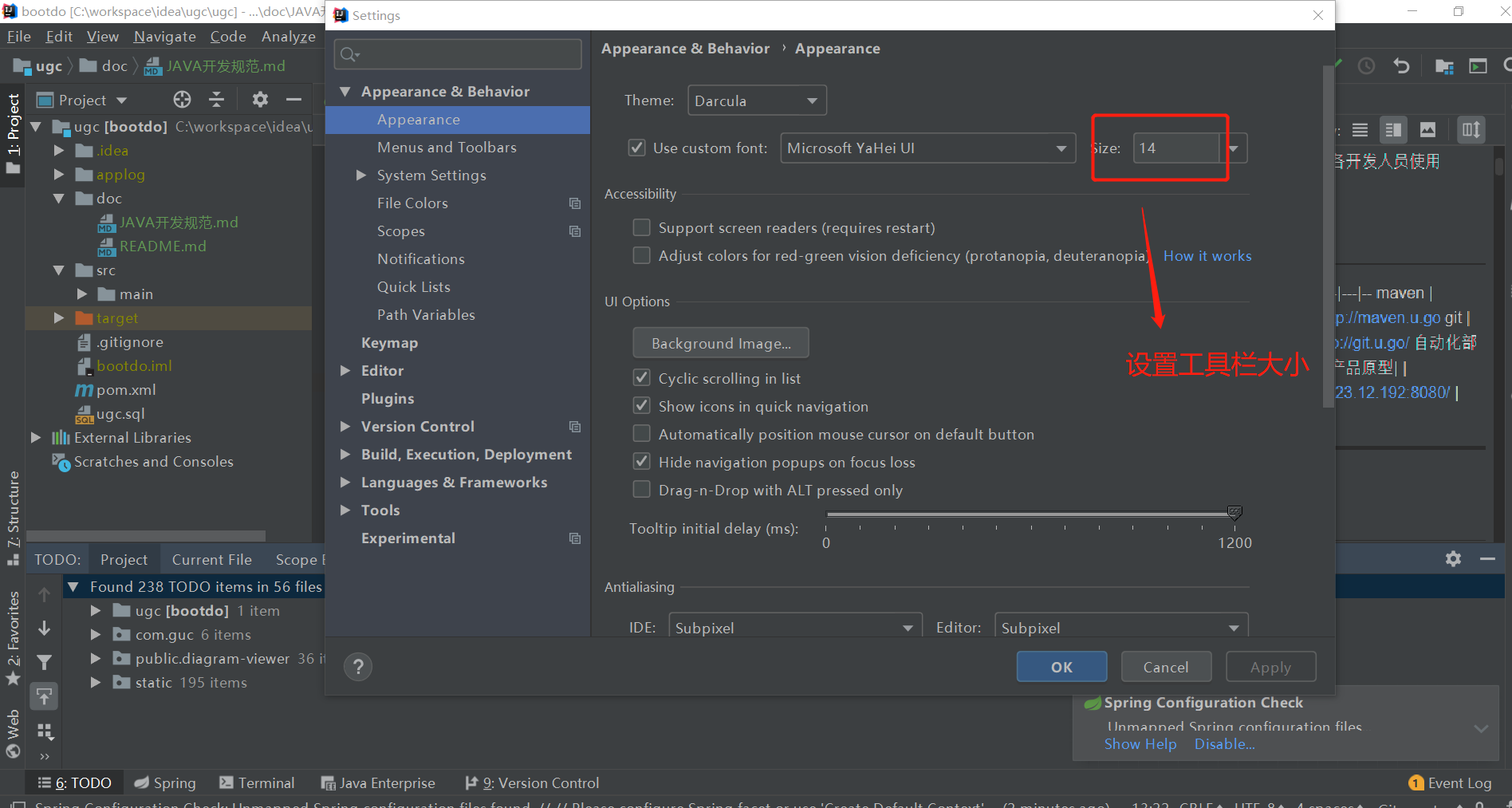Select pom.xml in the Project tree

(x=126, y=389)
